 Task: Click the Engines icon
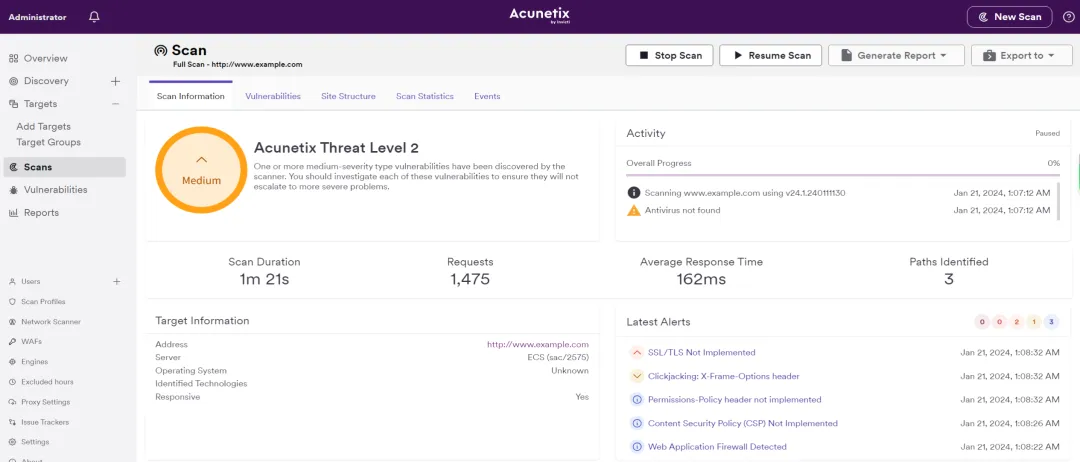click(x=12, y=361)
